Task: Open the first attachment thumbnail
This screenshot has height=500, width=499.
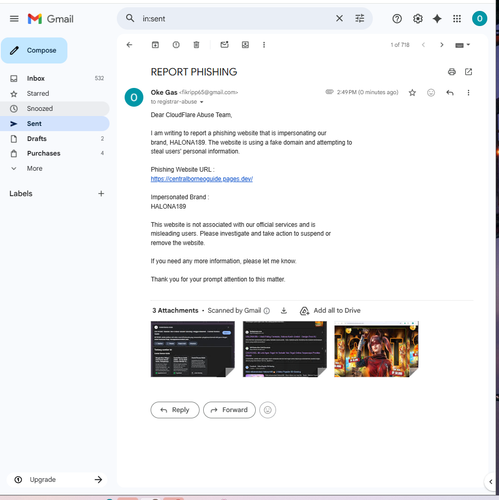Action: point(193,349)
